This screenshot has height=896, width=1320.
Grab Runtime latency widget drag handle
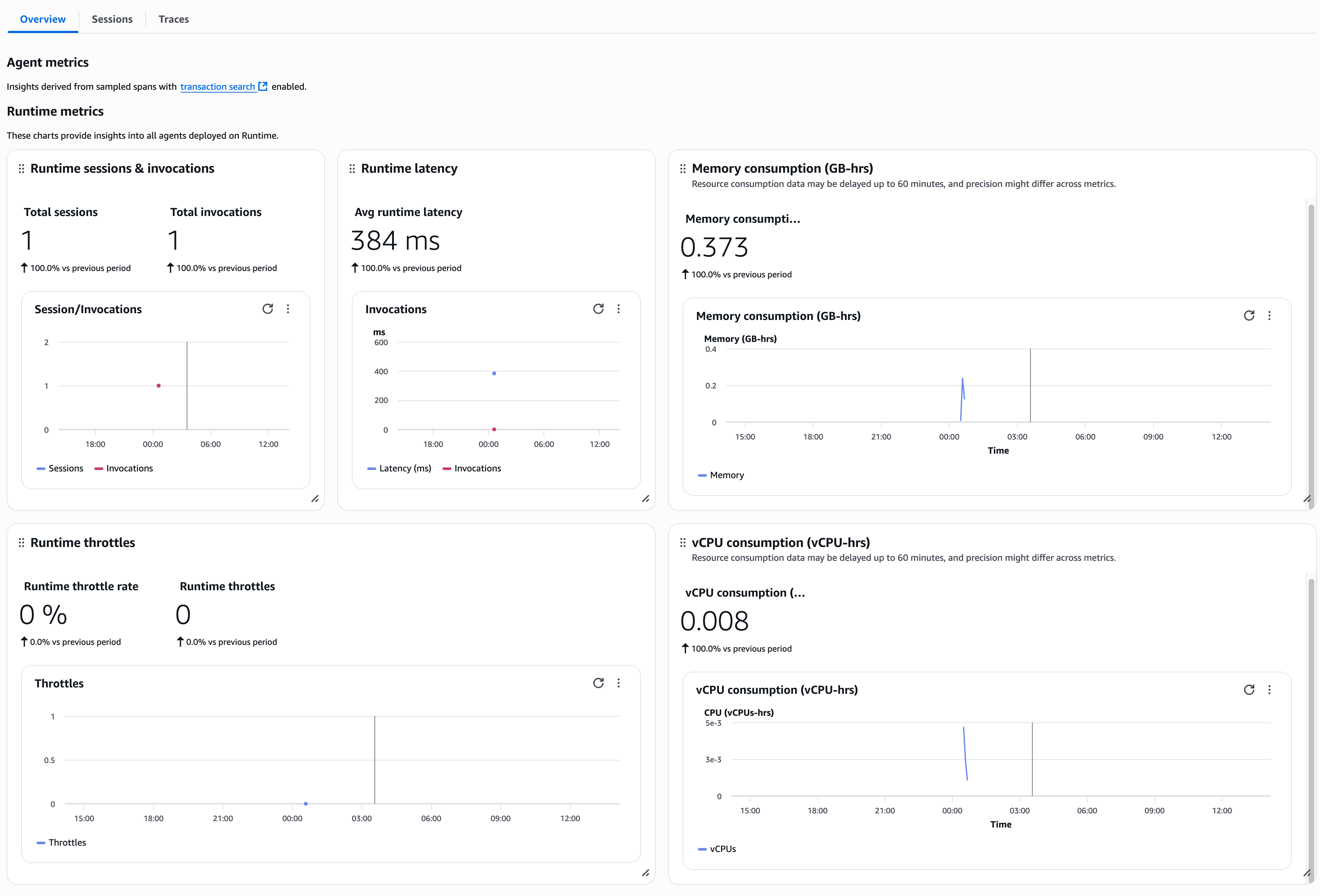[352, 168]
